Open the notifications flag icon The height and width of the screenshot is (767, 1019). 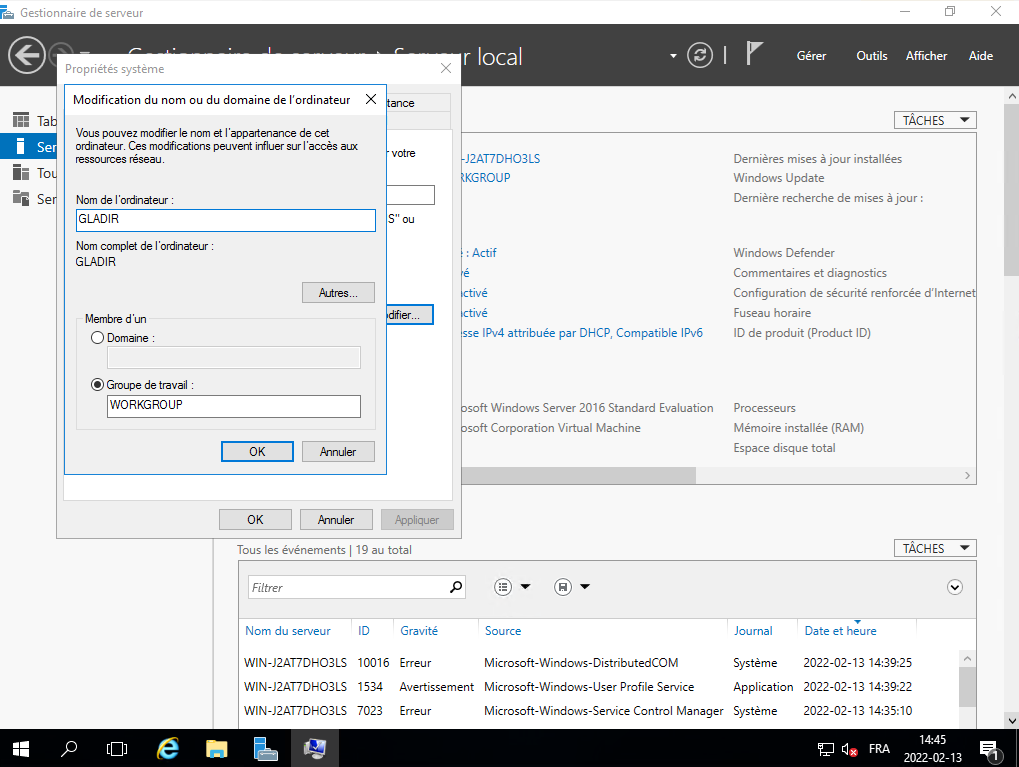[x=755, y=55]
